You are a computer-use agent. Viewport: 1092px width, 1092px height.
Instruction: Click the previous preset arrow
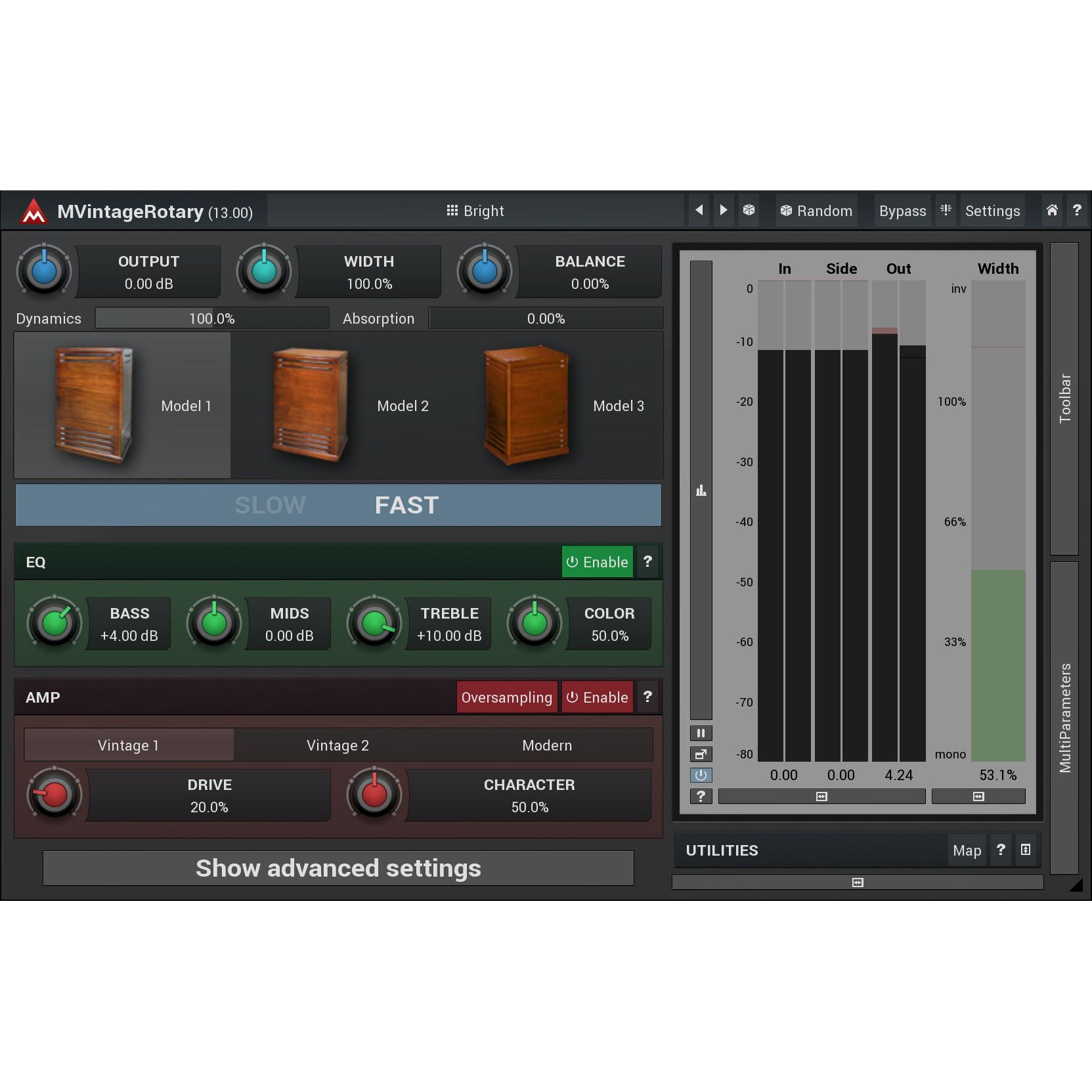coord(699,210)
